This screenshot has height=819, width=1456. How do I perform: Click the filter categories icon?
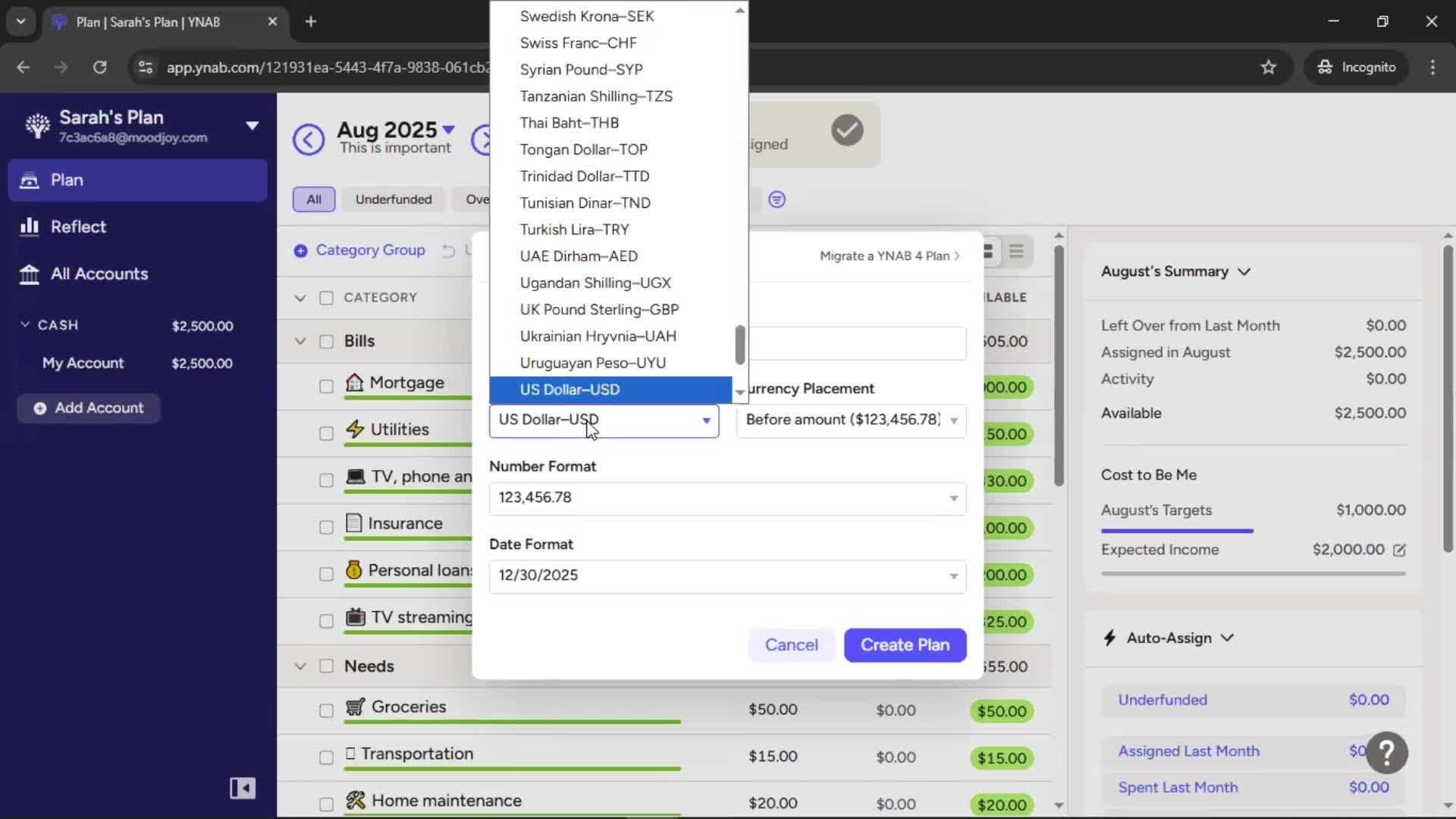coord(777,199)
